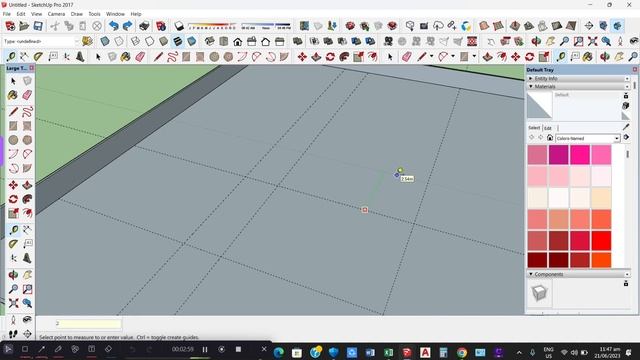Viewport: 640px width, 360px height.
Task: Switch to Iso view icon
Action: click(x=209, y=41)
